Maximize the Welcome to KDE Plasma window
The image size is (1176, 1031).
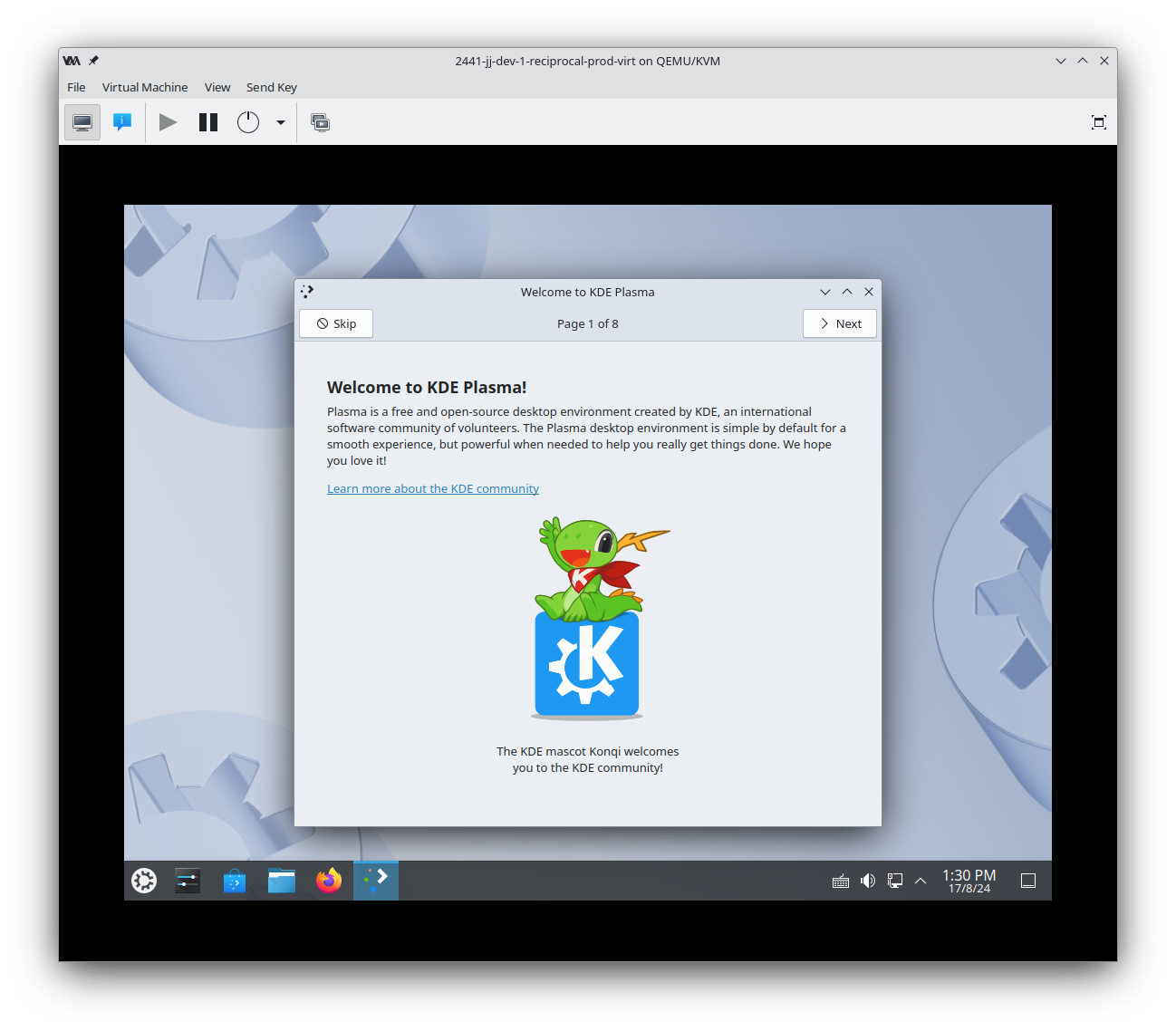click(847, 292)
